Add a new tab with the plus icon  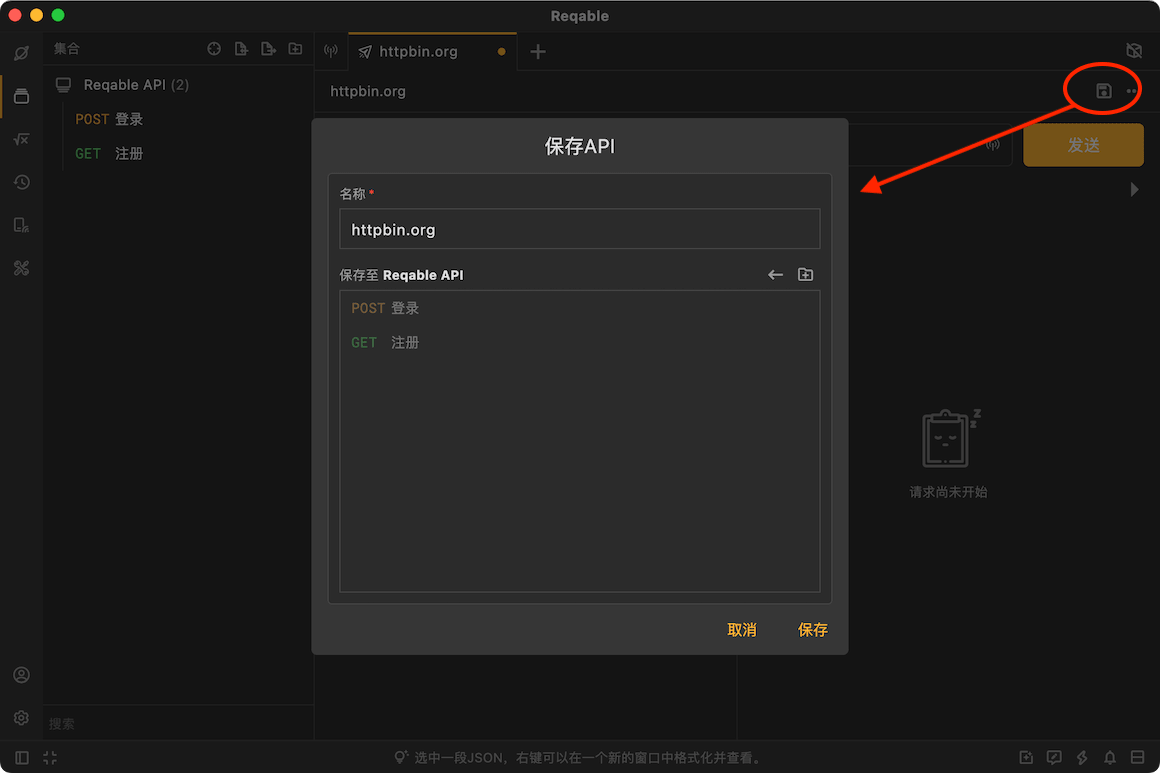click(538, 52)
